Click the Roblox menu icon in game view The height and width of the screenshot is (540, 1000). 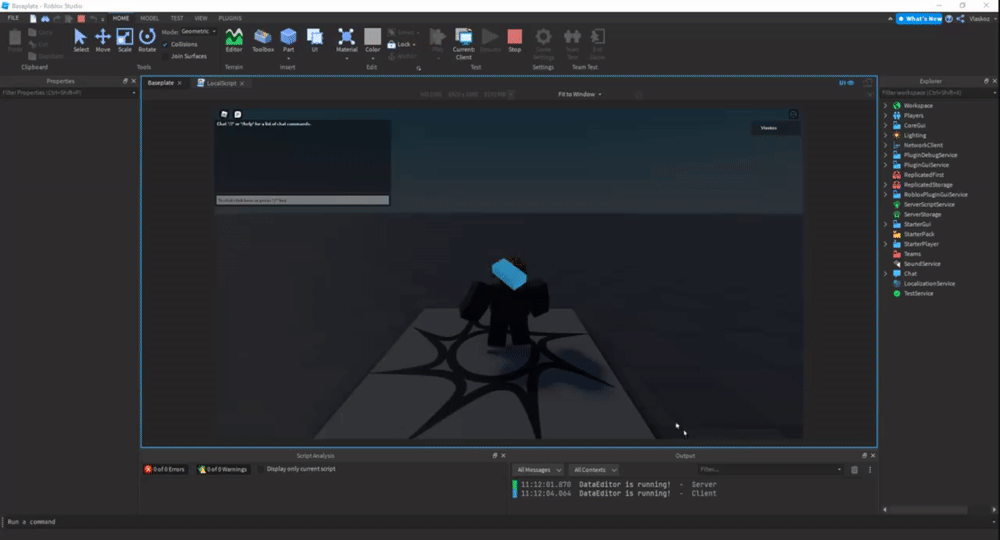click(224, 114)
